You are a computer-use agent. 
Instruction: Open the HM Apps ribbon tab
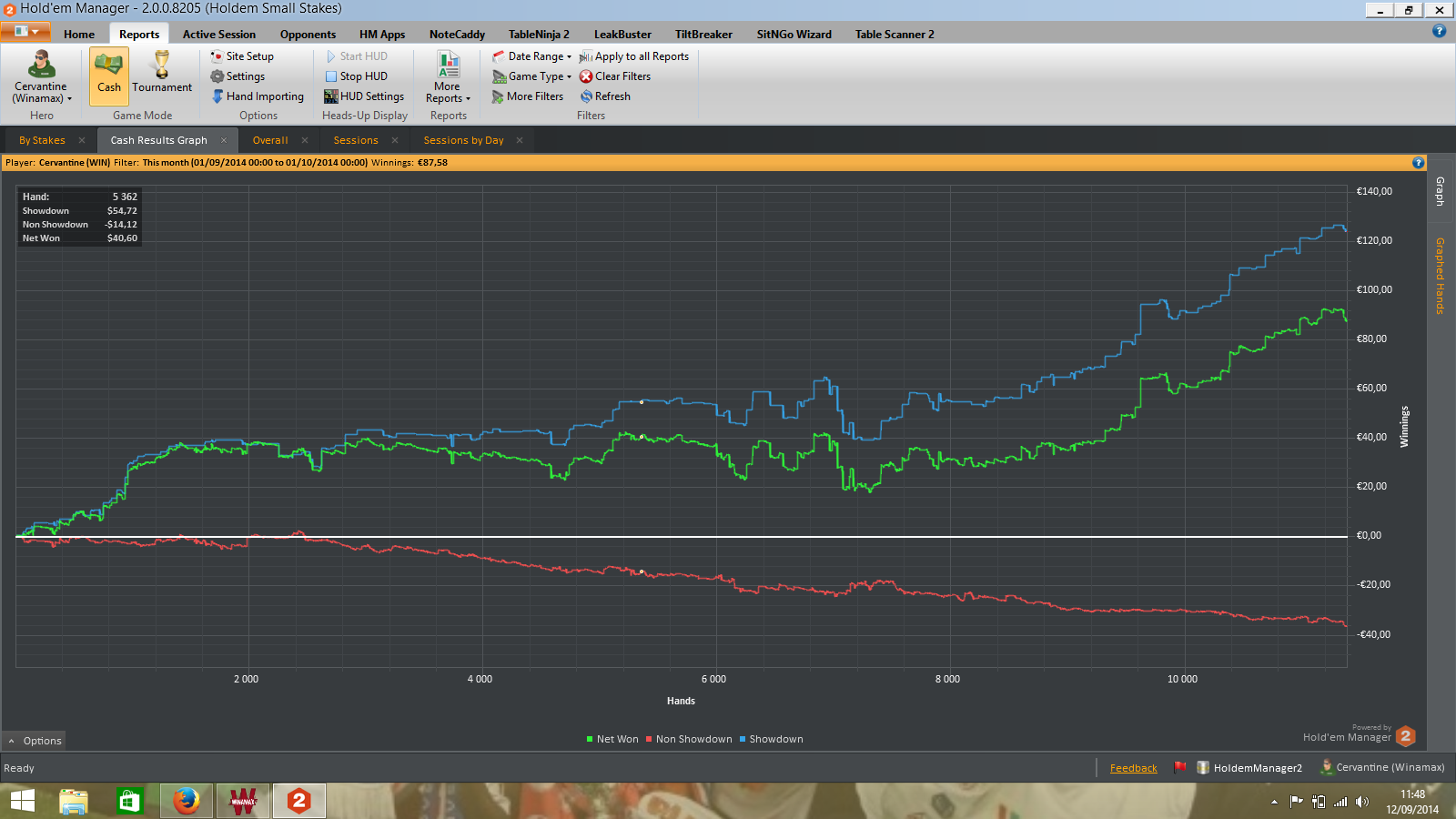(382, 35)
